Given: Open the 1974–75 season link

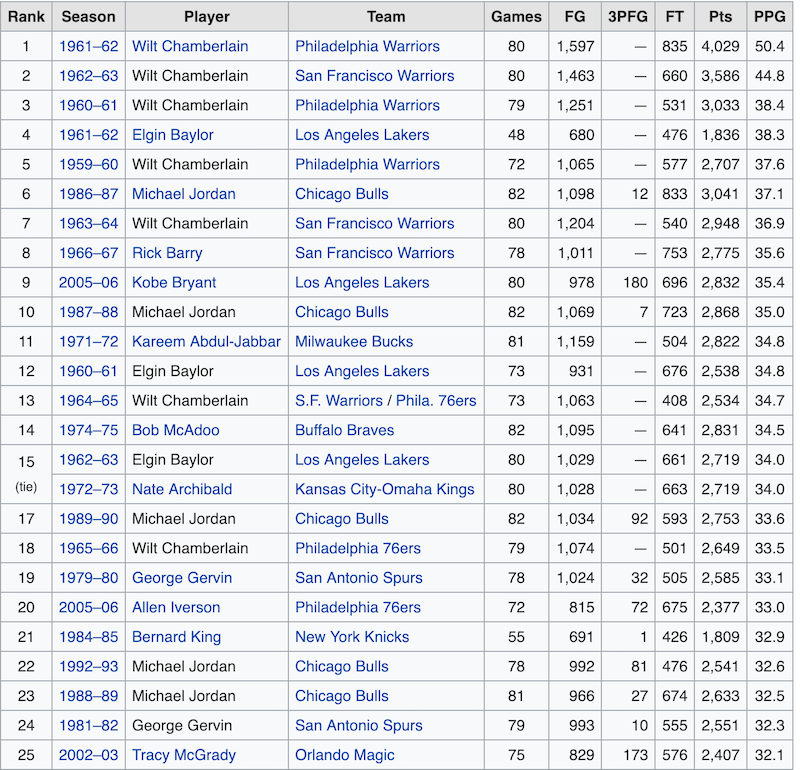Looking at the screenshot, I should (88, 431).
